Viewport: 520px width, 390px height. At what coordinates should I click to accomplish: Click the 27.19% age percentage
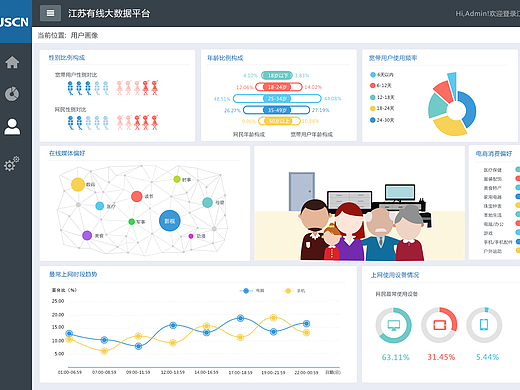[x=321, y=110]
